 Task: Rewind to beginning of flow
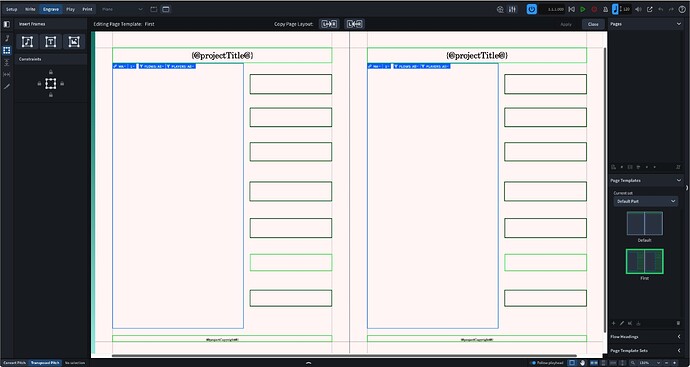click(572, 9)
